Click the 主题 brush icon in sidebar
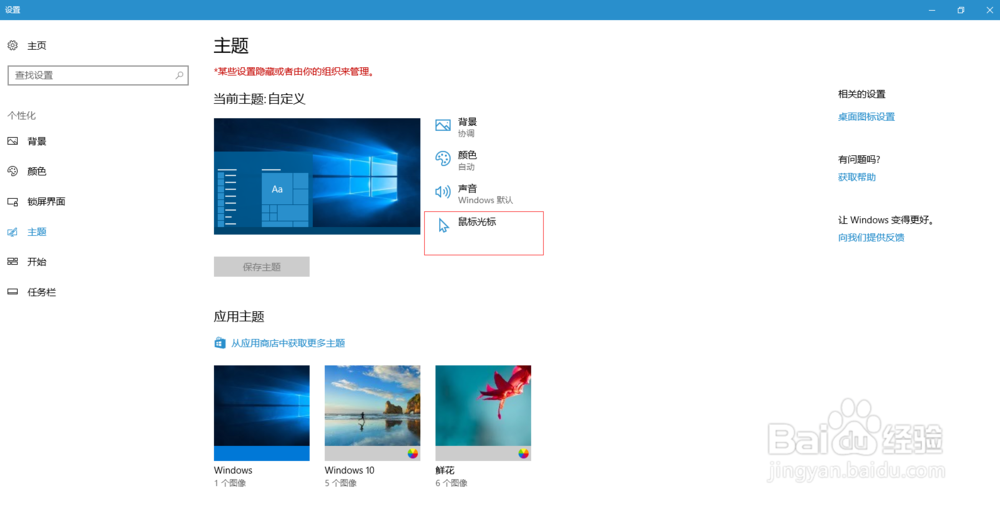The height and width of the screenshot is (505, 1000). (13, 231)
